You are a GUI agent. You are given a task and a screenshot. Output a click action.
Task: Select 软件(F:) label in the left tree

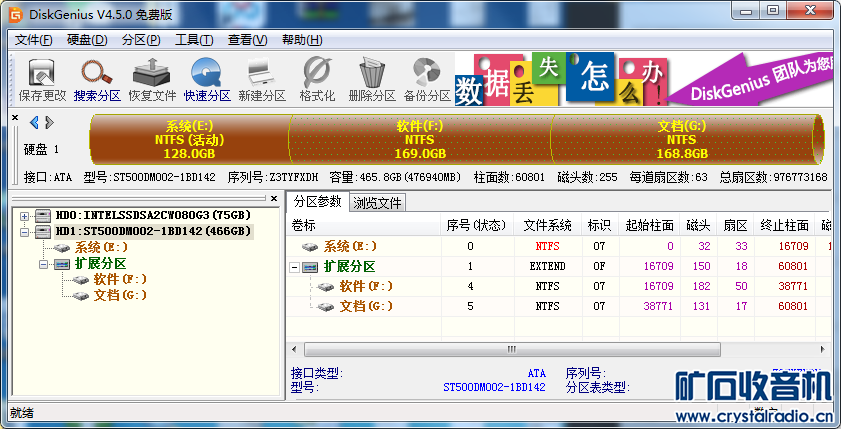coord(120,280)
